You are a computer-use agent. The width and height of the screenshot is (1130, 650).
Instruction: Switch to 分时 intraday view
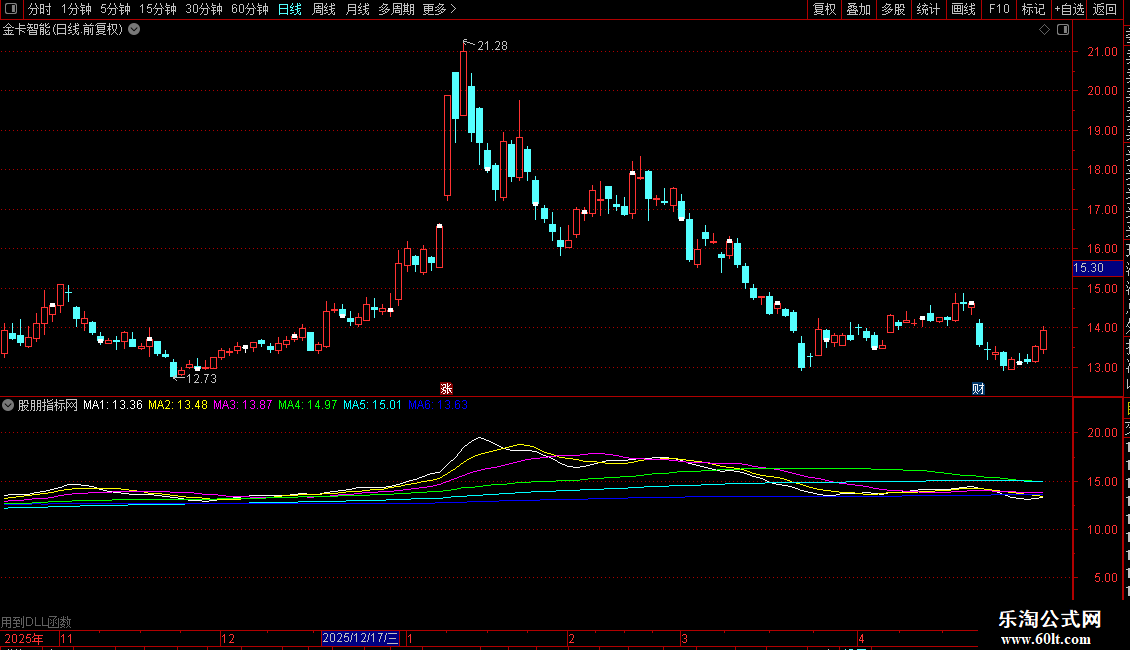40,9
